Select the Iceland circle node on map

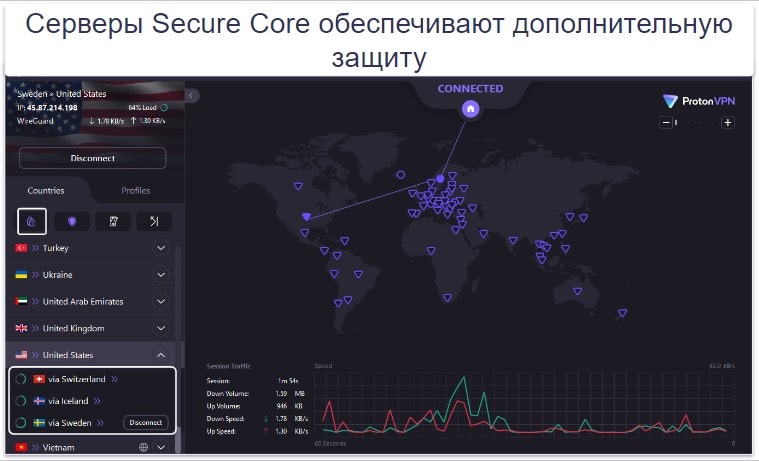click(400, 175)
